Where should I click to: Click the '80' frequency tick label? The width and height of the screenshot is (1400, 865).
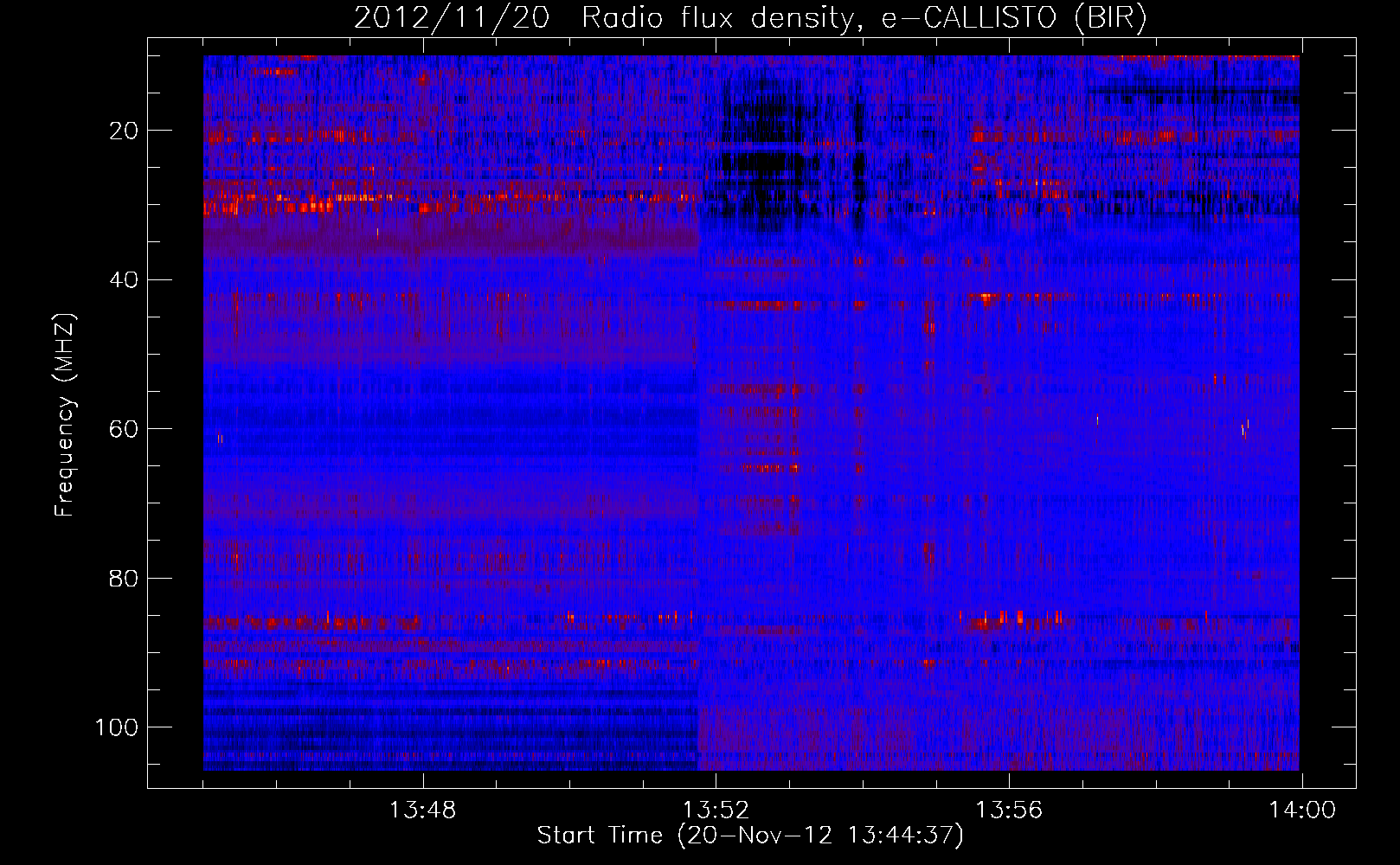125,578
